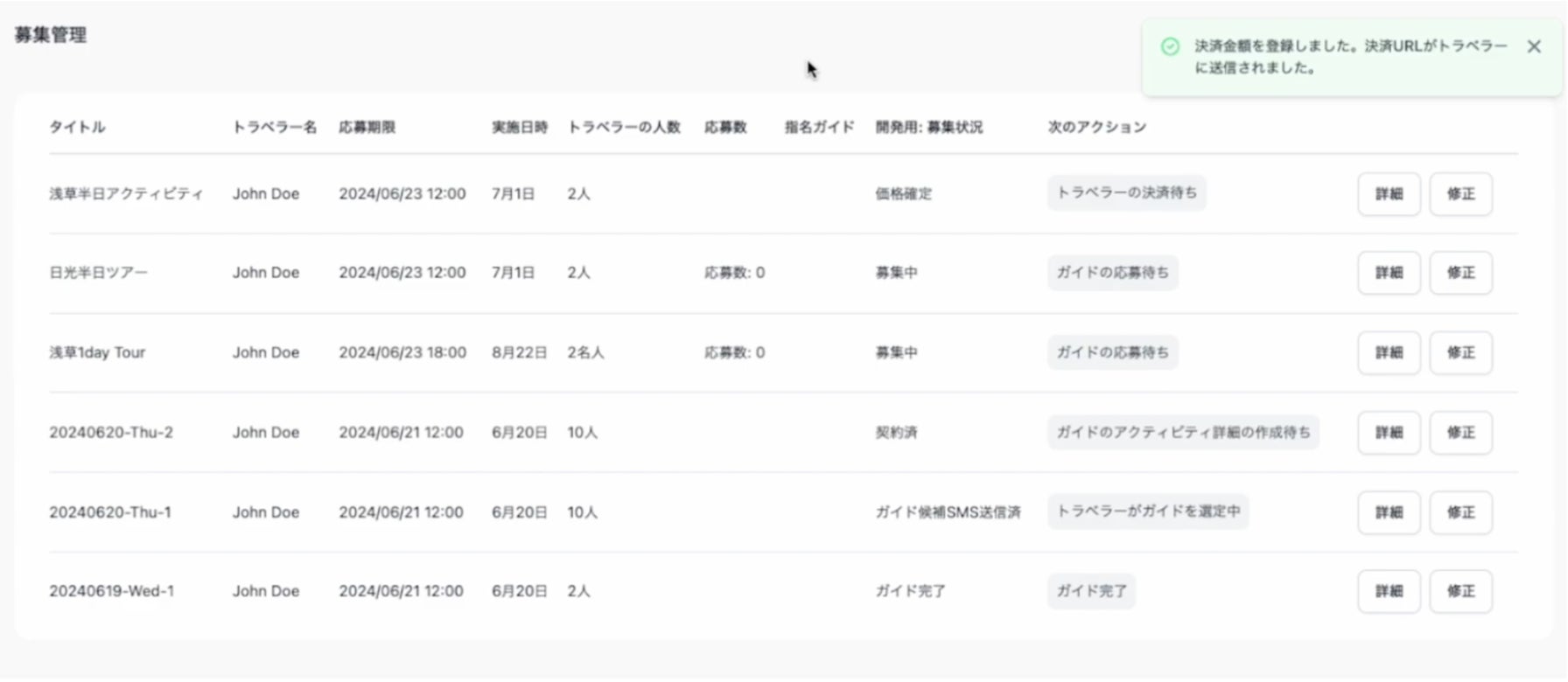Screen dimensions: 1568x682
Task: Click 修正 for 20240619-Wed-1
Action: (x=1460, y=591)
